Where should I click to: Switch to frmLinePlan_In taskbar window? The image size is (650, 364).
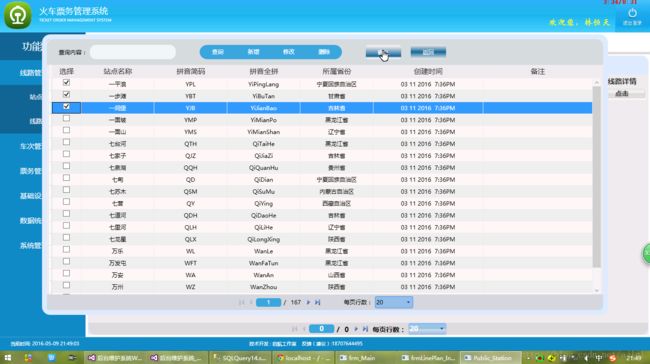[428, 357]
